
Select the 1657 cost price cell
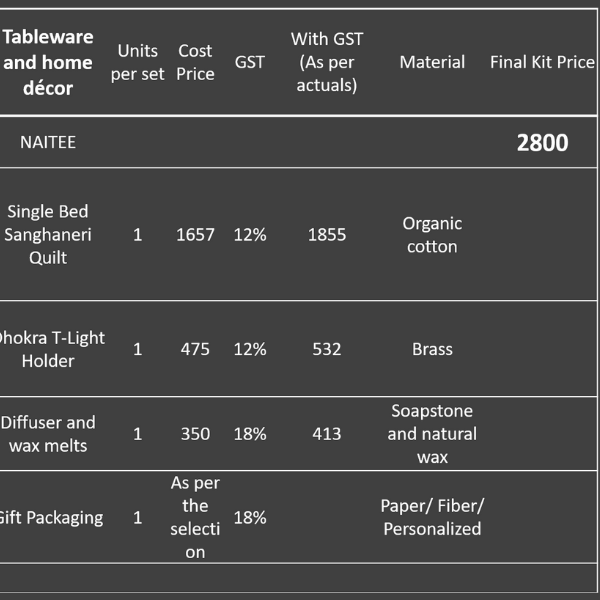coord(195,234)
